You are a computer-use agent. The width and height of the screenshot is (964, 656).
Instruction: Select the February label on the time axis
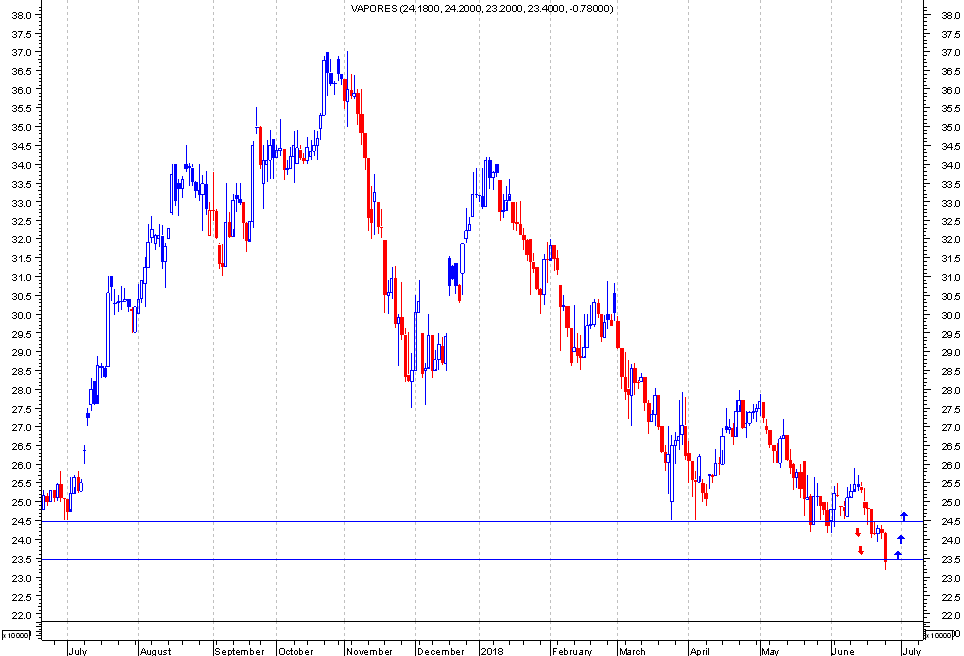572,651
